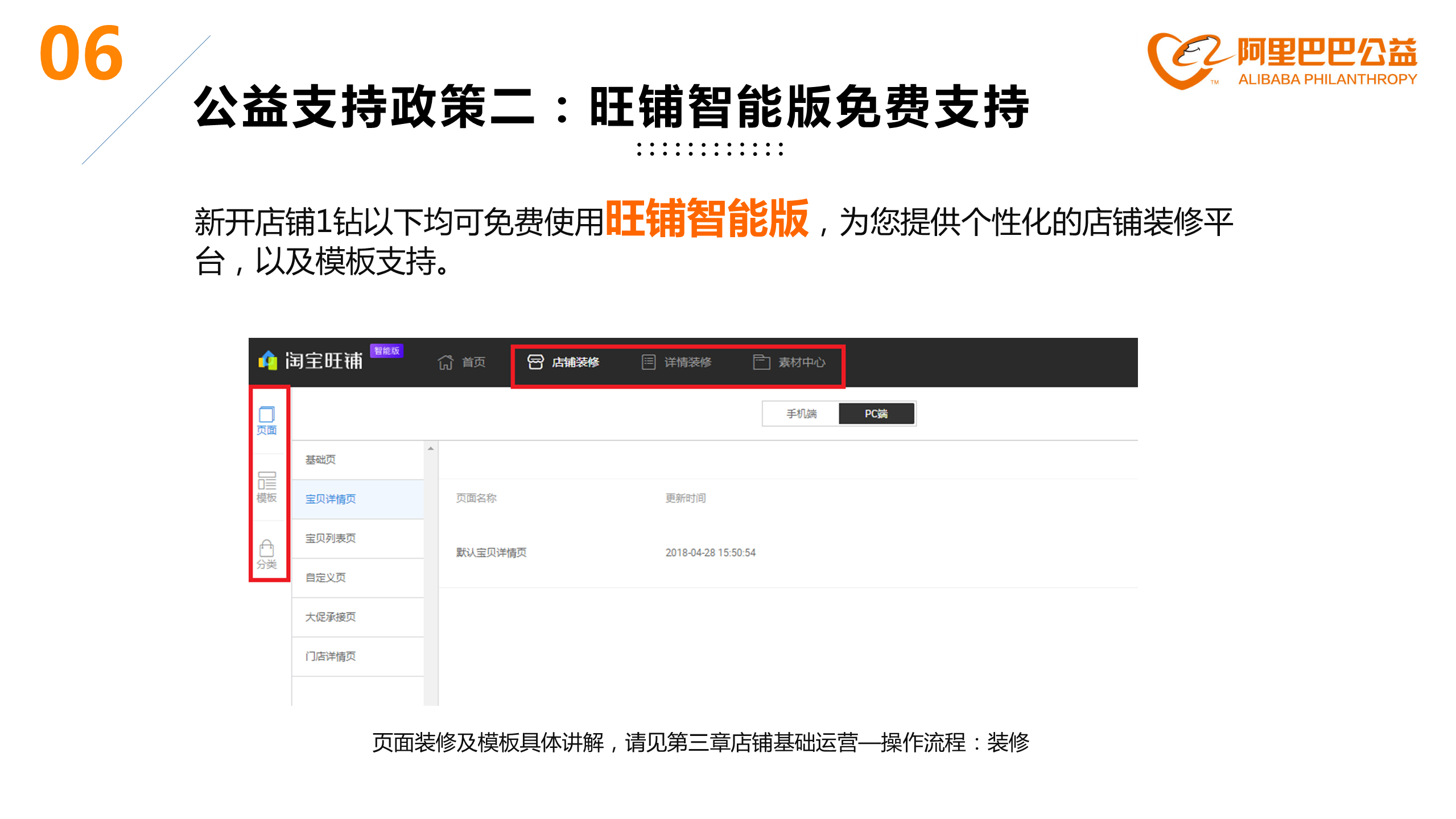Image resolution: width=1456 pixels, height=819 pixels.
Task: Click the scrollbar up arrow in page list
Action: point(431,449)
